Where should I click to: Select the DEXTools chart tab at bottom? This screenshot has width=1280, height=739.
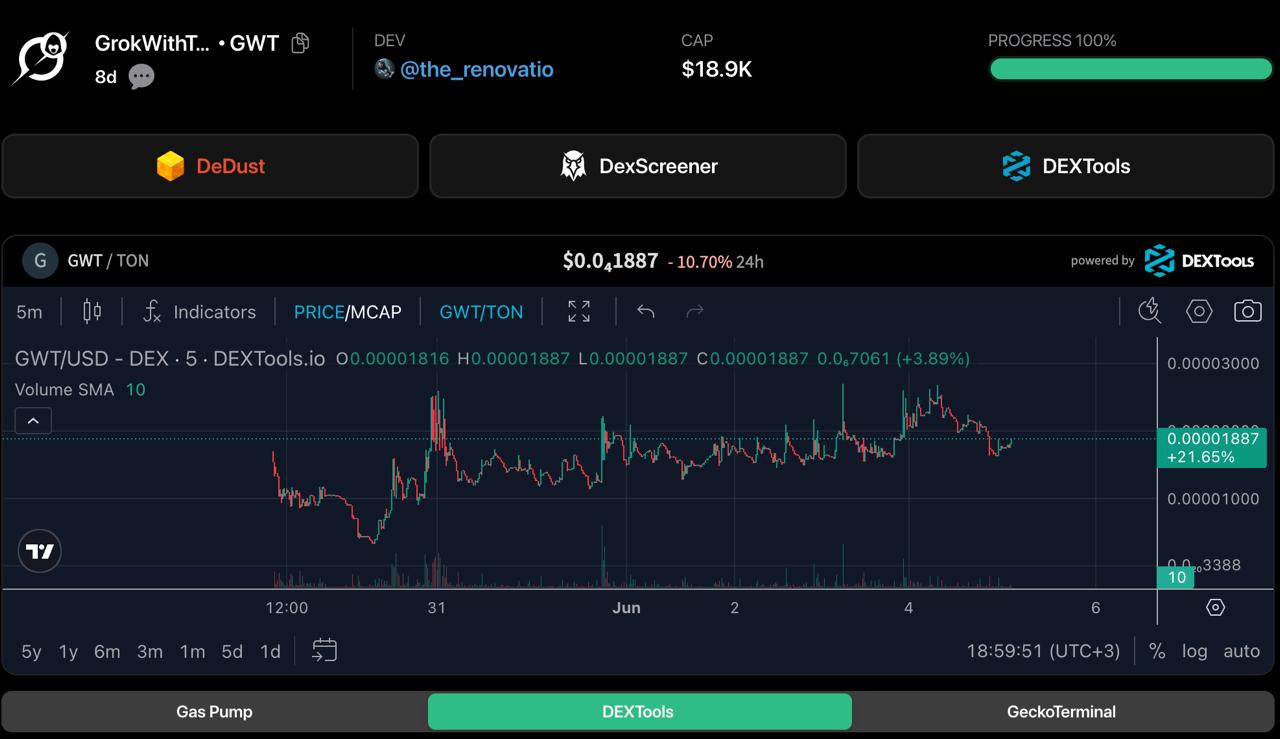[x=640, y=712]
